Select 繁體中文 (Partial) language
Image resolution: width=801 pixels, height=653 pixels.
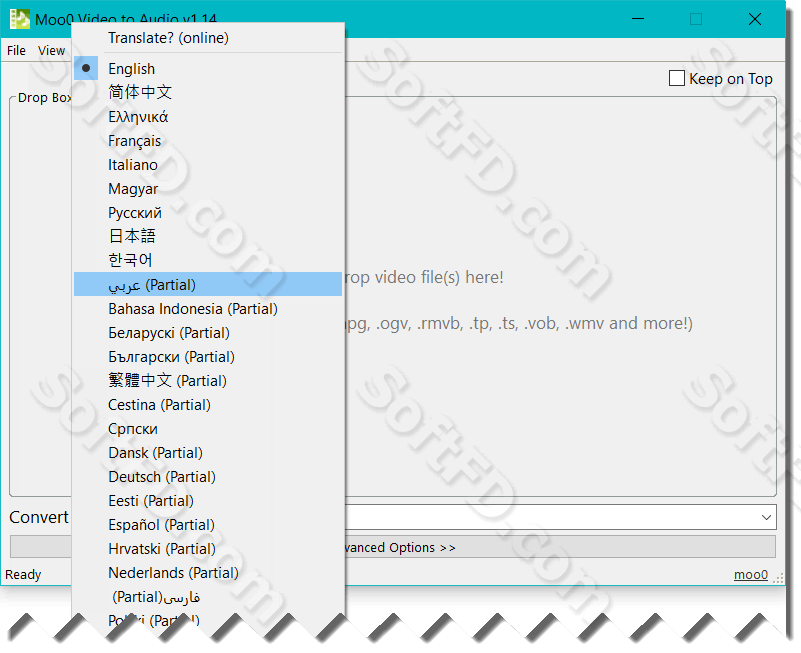208,380
